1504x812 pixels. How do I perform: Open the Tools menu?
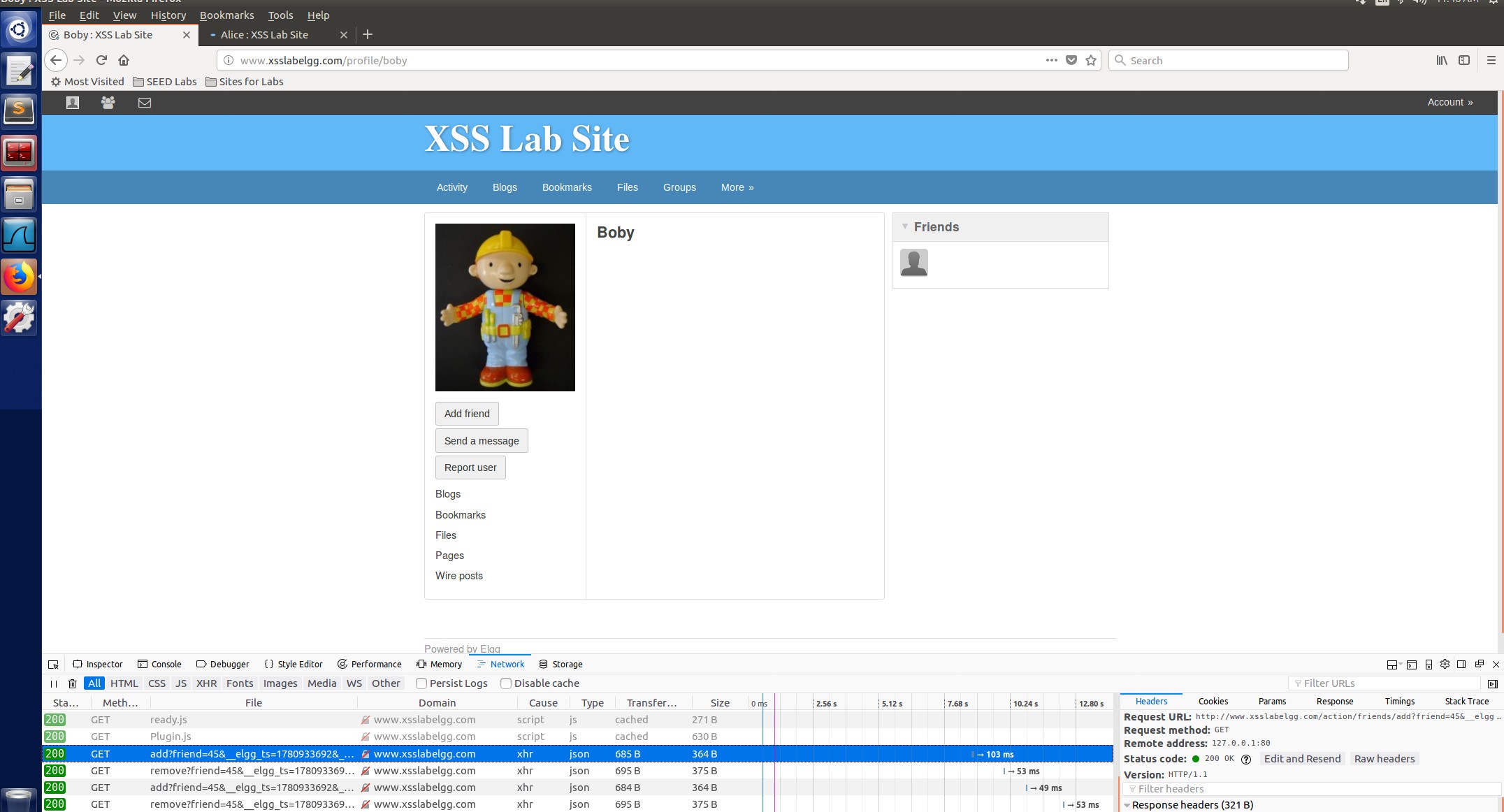tap(280, 15)
